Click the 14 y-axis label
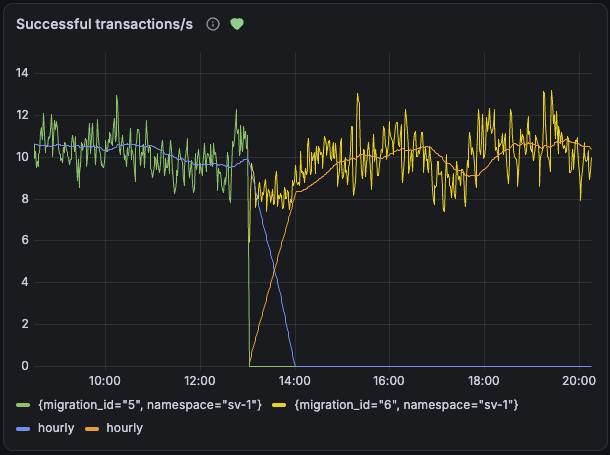Screen dimensions: 610x455 click(x=22, y=73)
